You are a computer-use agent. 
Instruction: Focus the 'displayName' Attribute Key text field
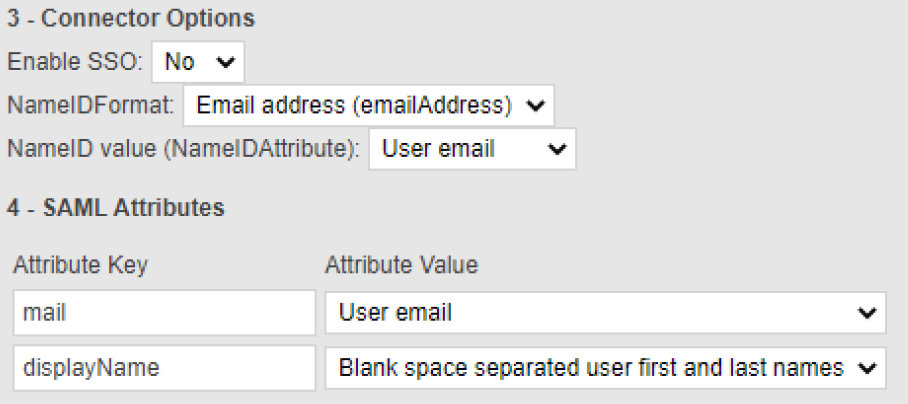pyautogui.click(x=163, y=367)
